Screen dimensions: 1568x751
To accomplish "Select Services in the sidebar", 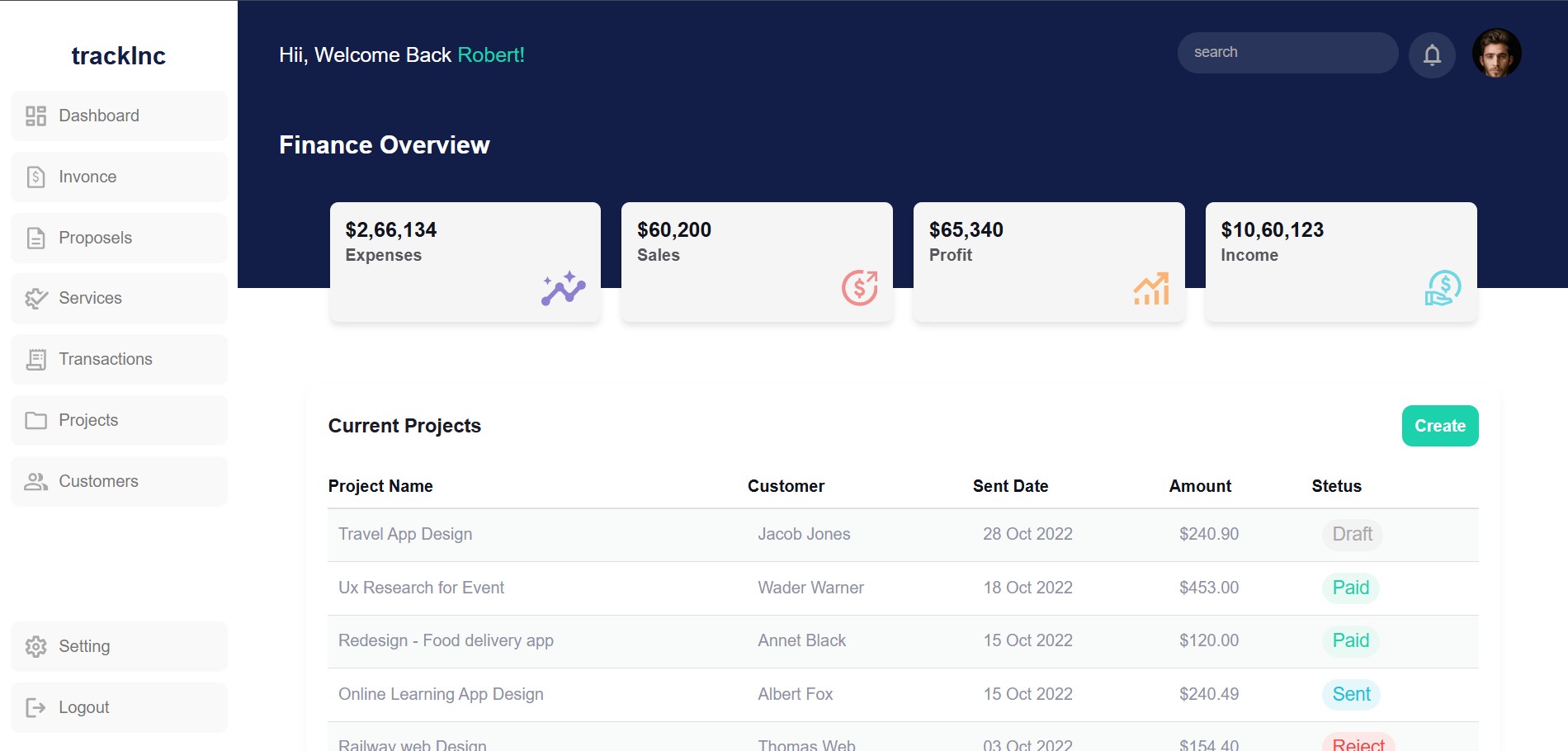I will point(119,298).
